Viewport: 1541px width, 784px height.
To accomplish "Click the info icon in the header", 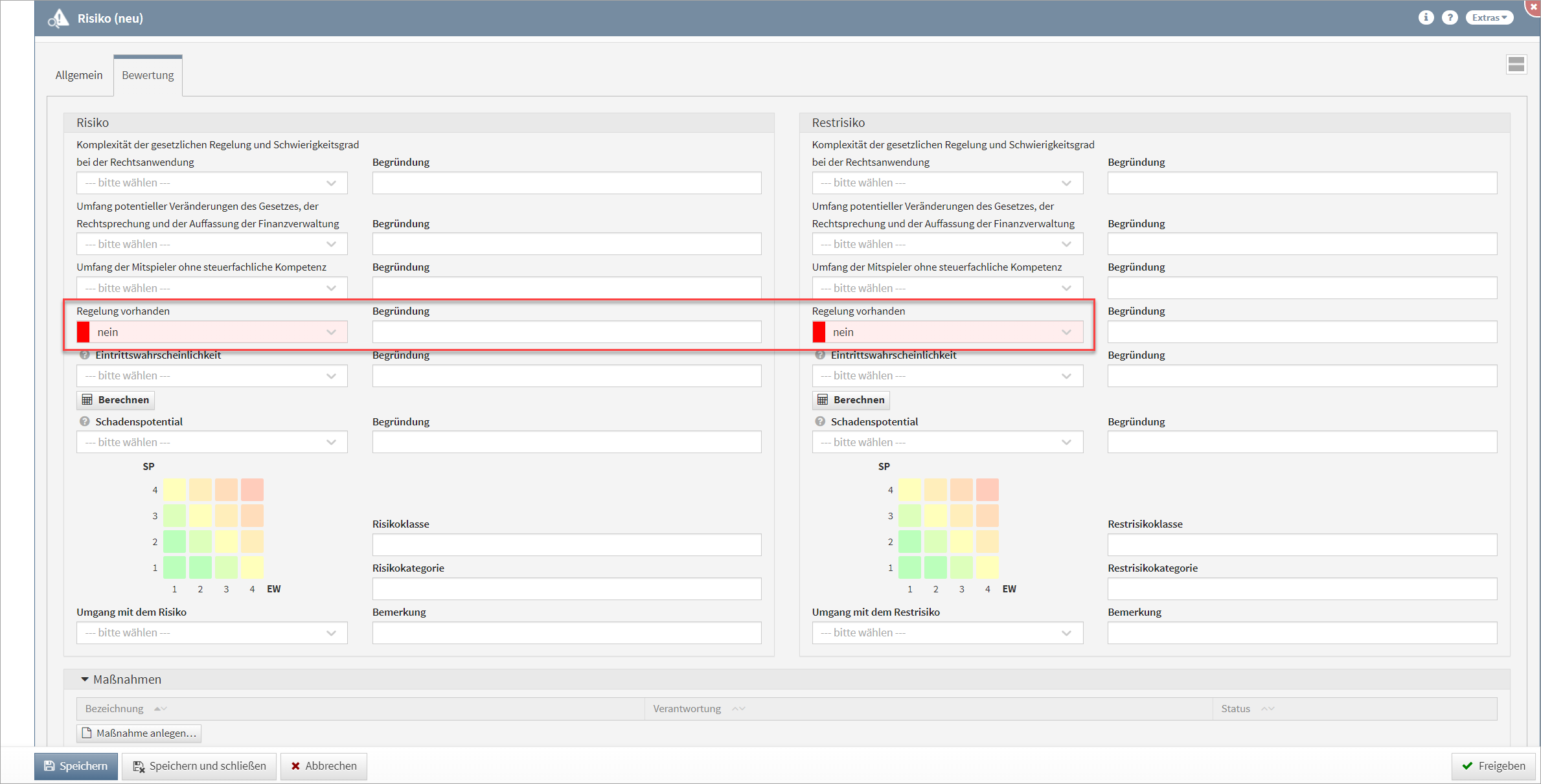I will pos(1426,17).
